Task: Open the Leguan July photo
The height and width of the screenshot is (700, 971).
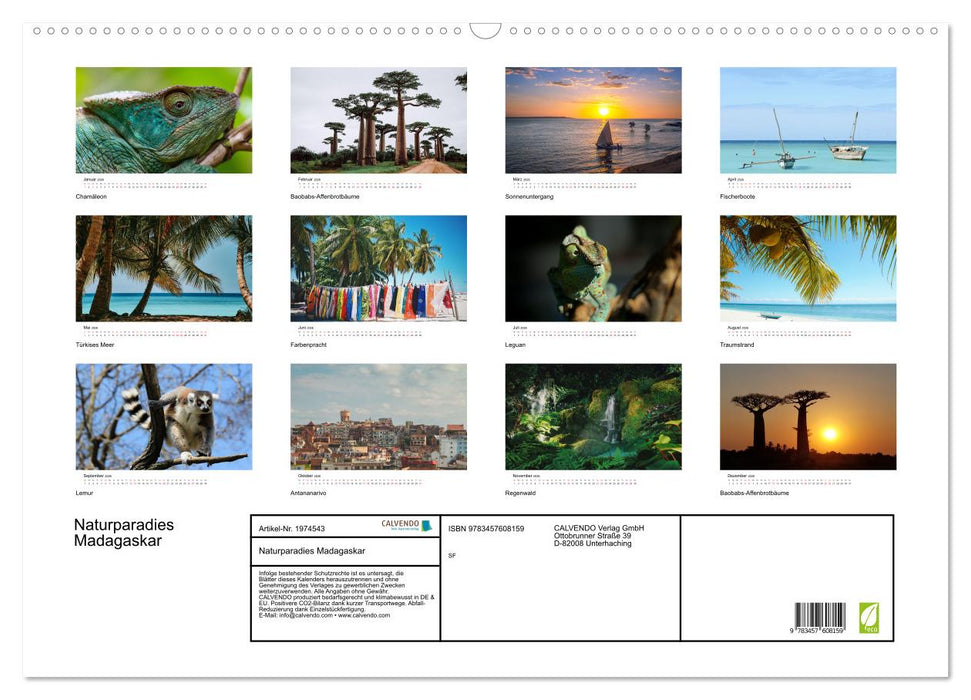Action: point(593,267)
